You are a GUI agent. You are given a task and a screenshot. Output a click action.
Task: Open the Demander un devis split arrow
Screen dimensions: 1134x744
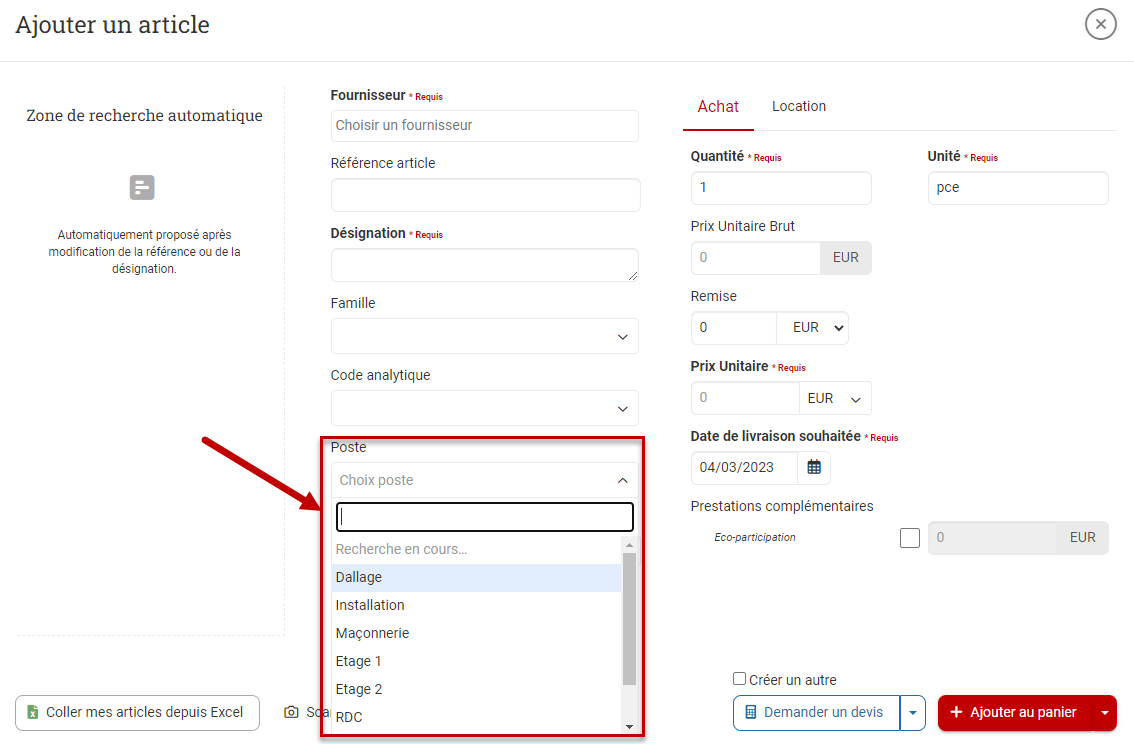912,712
